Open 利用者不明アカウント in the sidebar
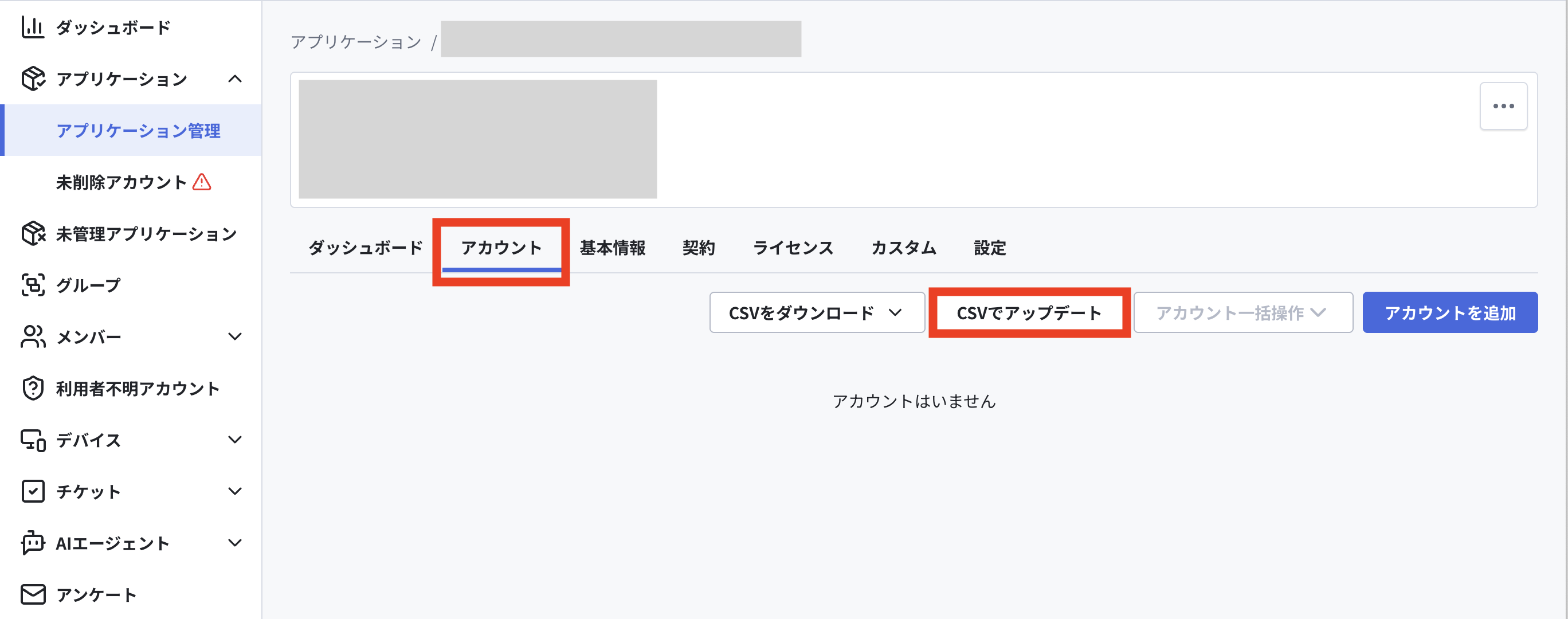 click(131, 389)
